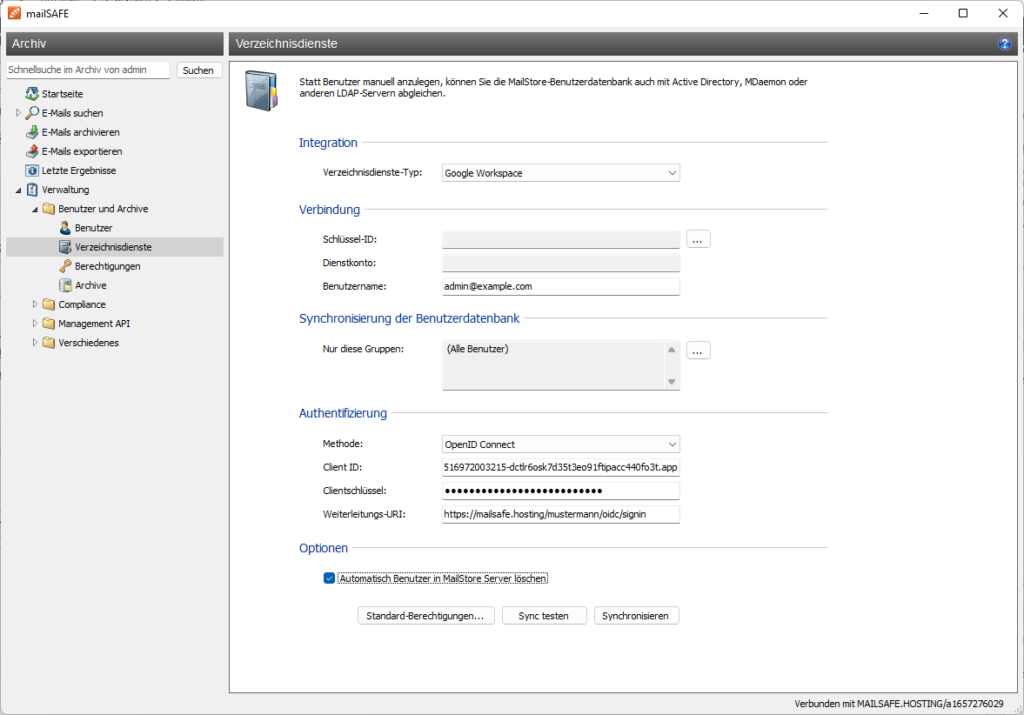The image size is (1024, 715).
Task: Collapse the Verwaltung tree node
Action: [x=18, y=190]
